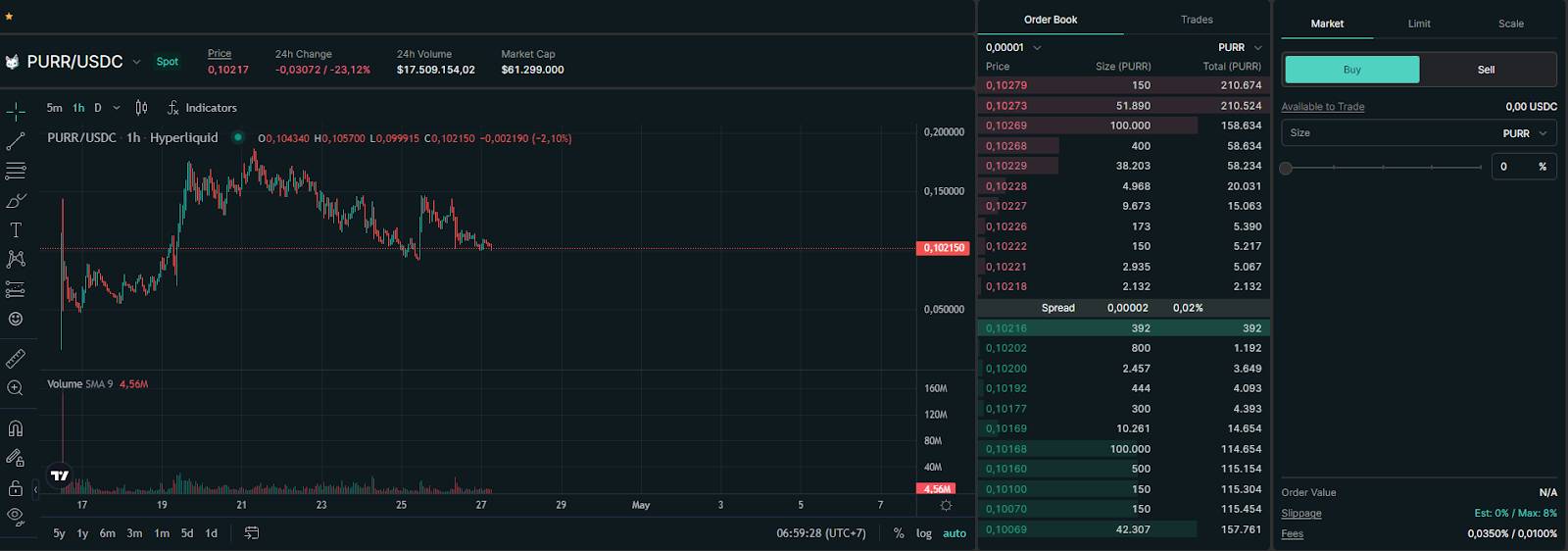Set chart range to 3m
Viewport: 1568px width, 551px height.
click(x=134, y=533)
